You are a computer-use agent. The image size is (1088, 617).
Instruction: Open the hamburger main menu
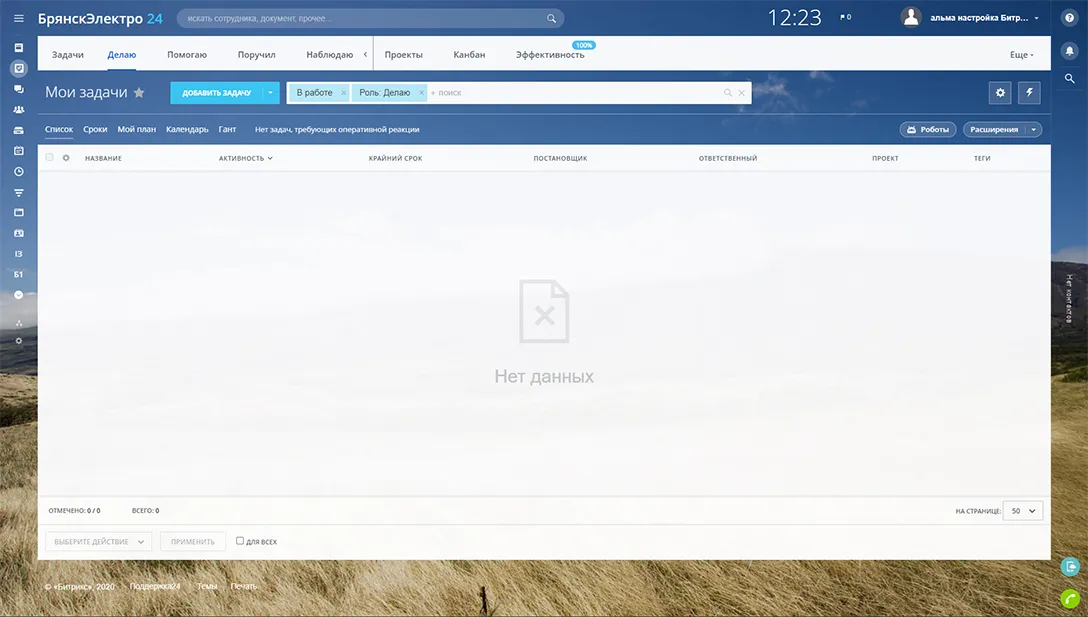point(19,19)
